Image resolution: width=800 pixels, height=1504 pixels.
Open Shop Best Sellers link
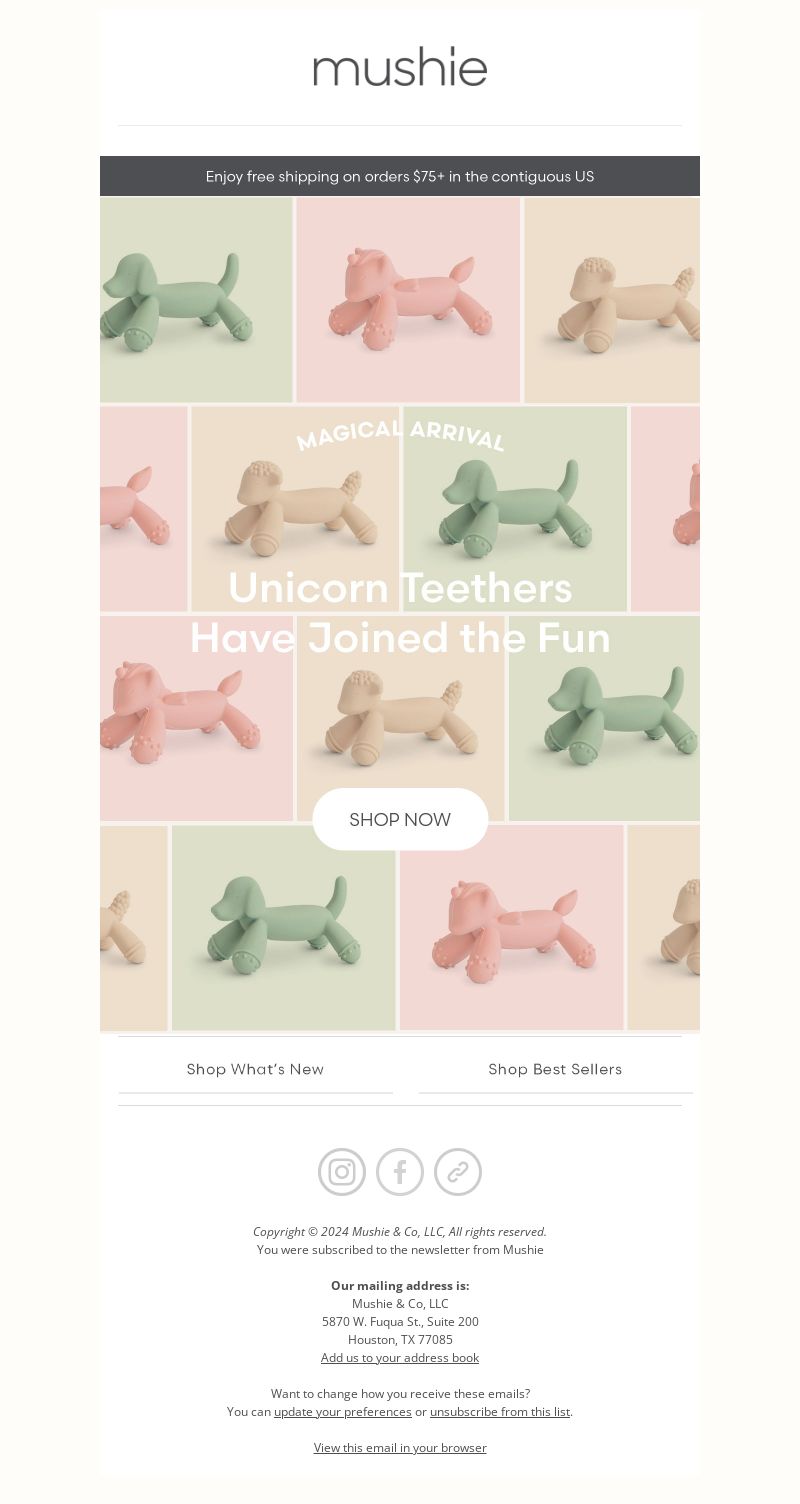tap(555, 1069)
